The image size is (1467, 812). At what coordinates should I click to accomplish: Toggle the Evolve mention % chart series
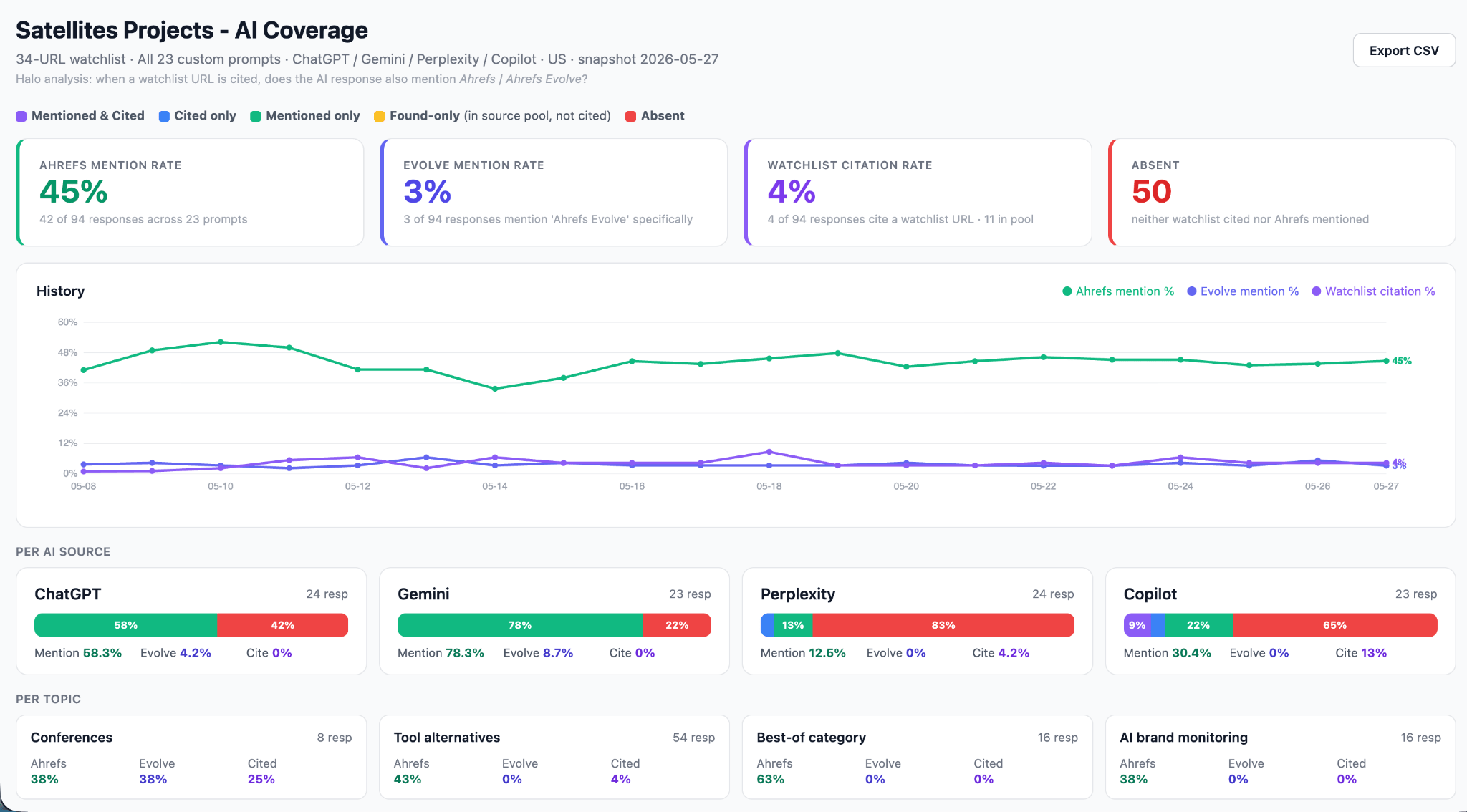[x=1243, y=291]
